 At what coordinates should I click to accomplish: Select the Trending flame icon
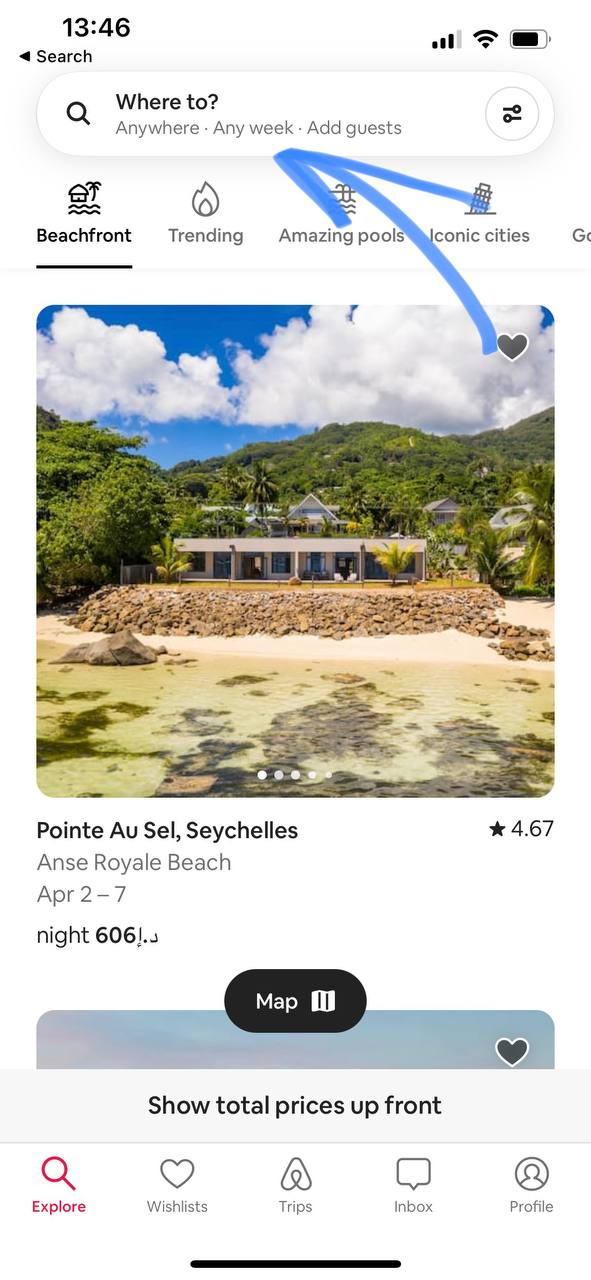tap(205, 199)
